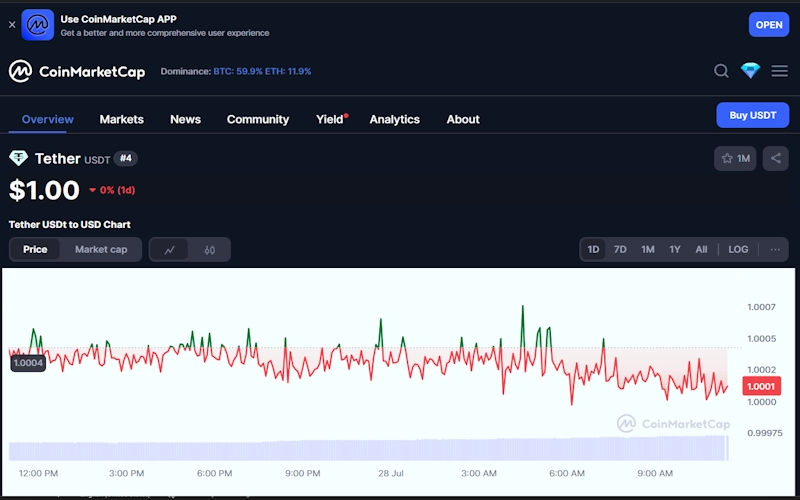Viewport: 800px width, 500px height.
Task: Select the All time range
Action: tap(701, 249)
